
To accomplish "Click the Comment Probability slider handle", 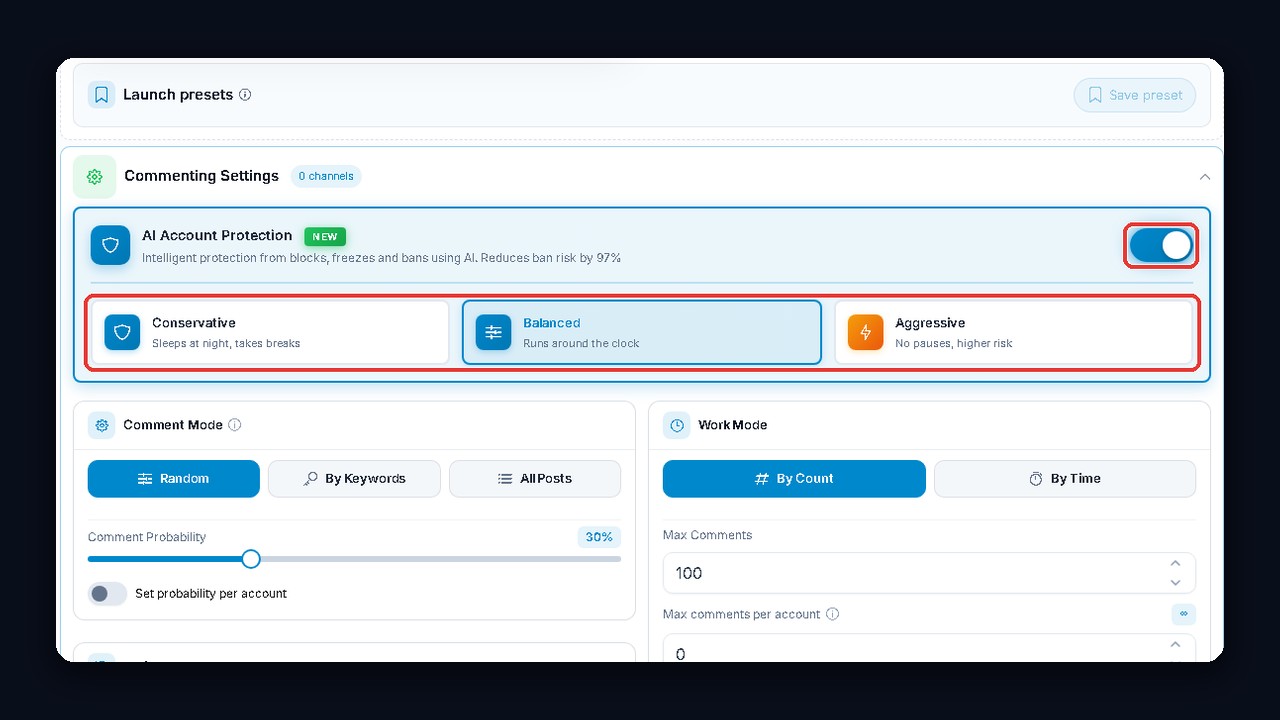I will (x=251, y=558).
